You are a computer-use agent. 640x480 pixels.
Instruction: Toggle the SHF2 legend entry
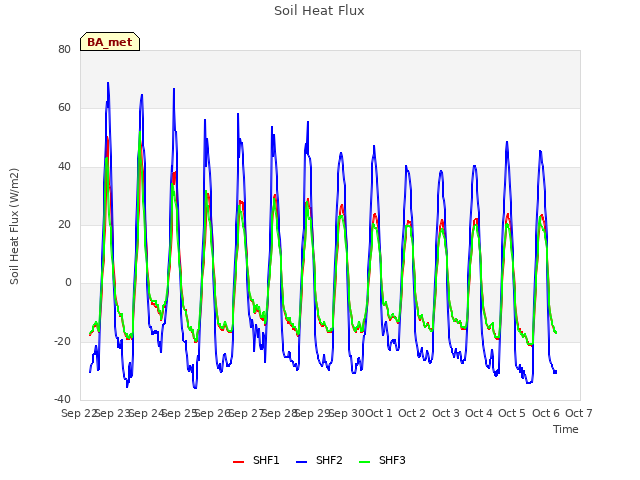tap(319, 460)
